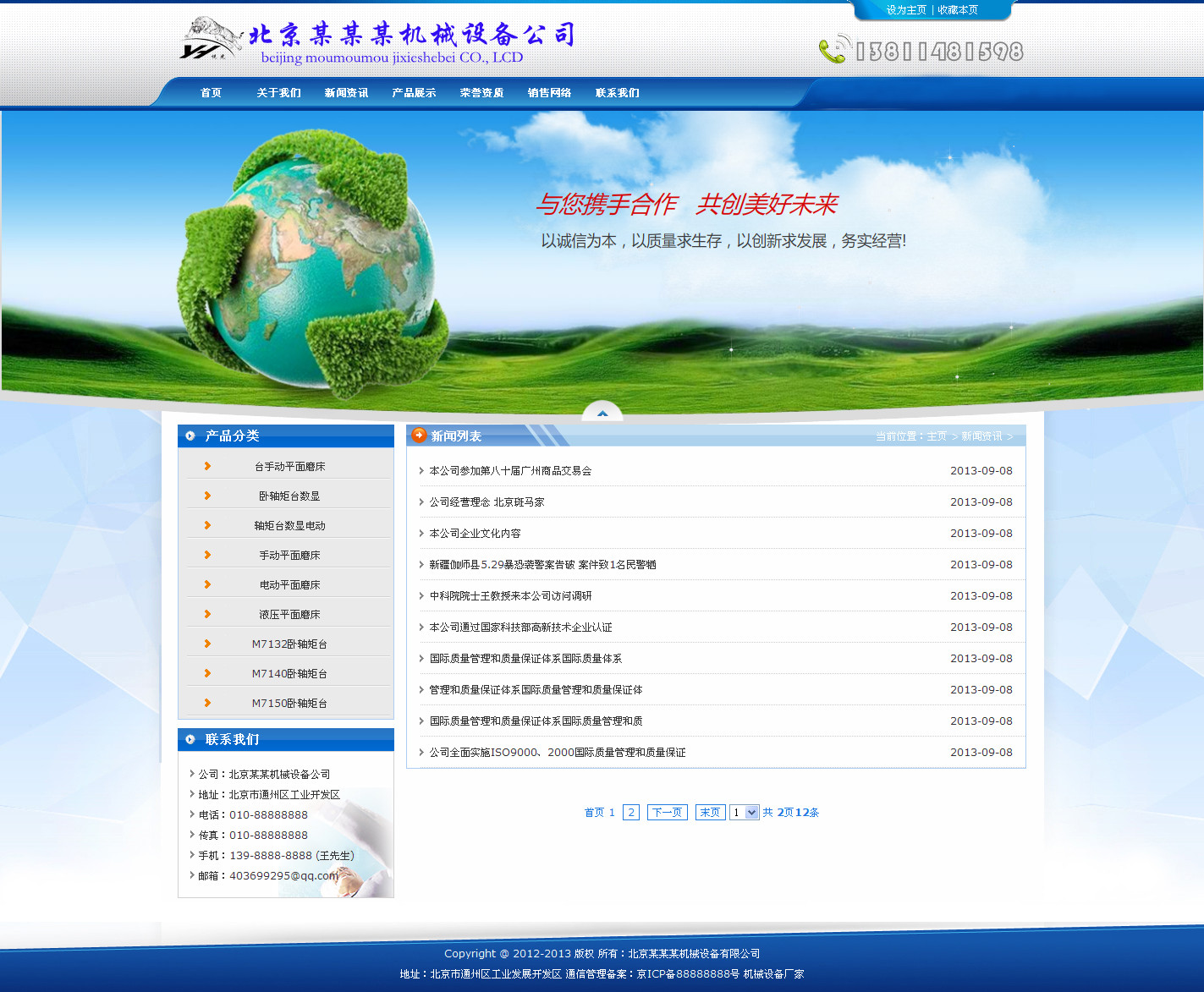Click 收藏本页 link at top right

(958, 10)
